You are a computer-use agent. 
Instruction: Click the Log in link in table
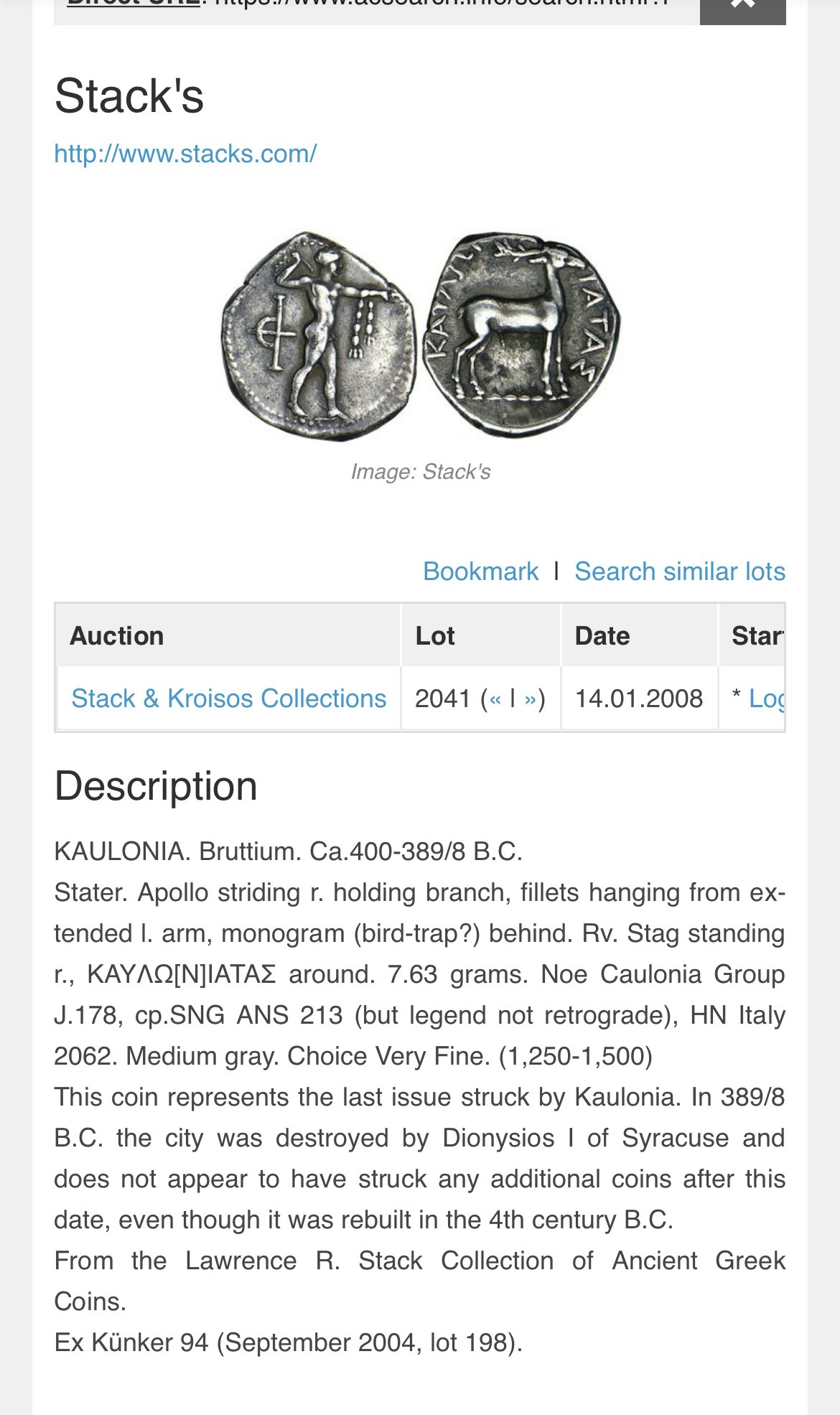click(x=765, y=699)
